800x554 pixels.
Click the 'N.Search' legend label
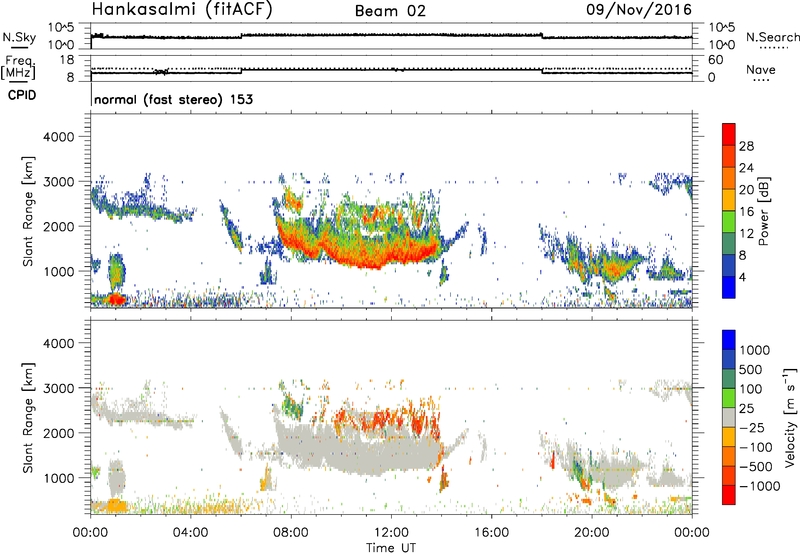773,37
